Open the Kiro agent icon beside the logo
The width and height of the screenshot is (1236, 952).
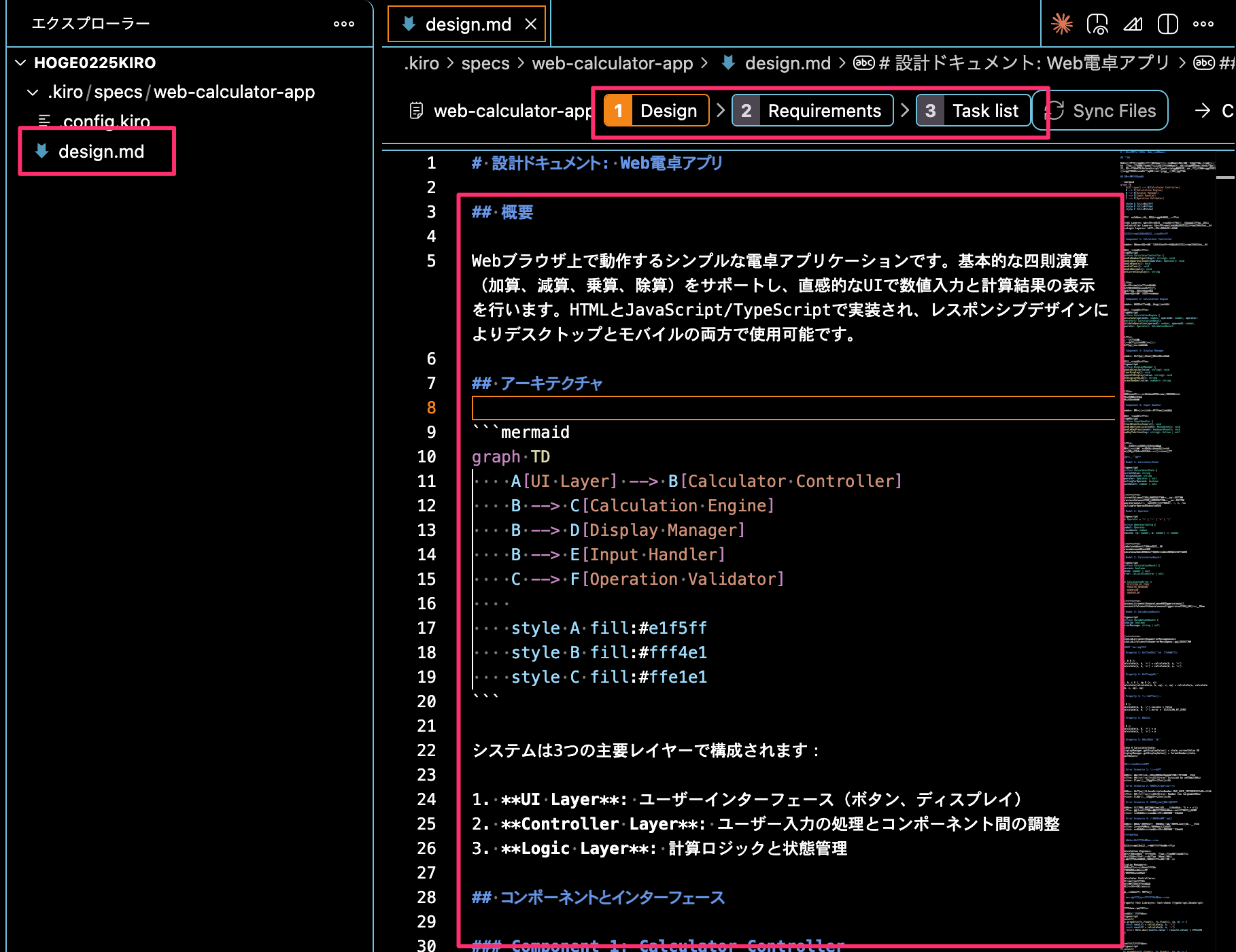1097,24
